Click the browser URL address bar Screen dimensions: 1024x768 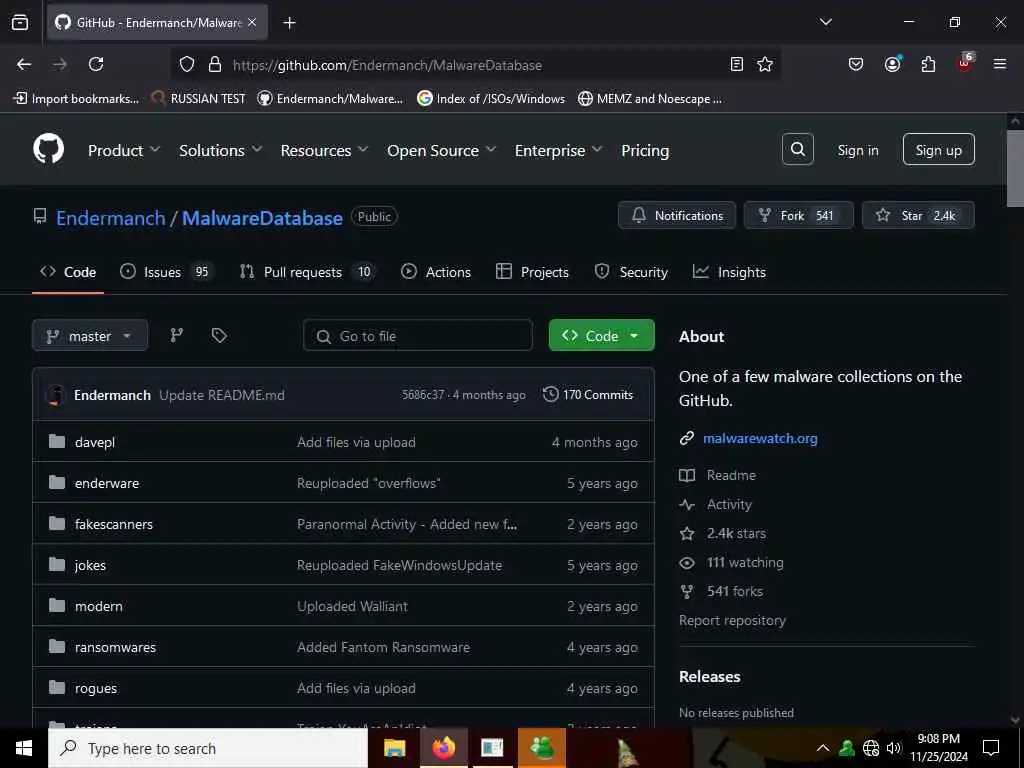point(477,65)
